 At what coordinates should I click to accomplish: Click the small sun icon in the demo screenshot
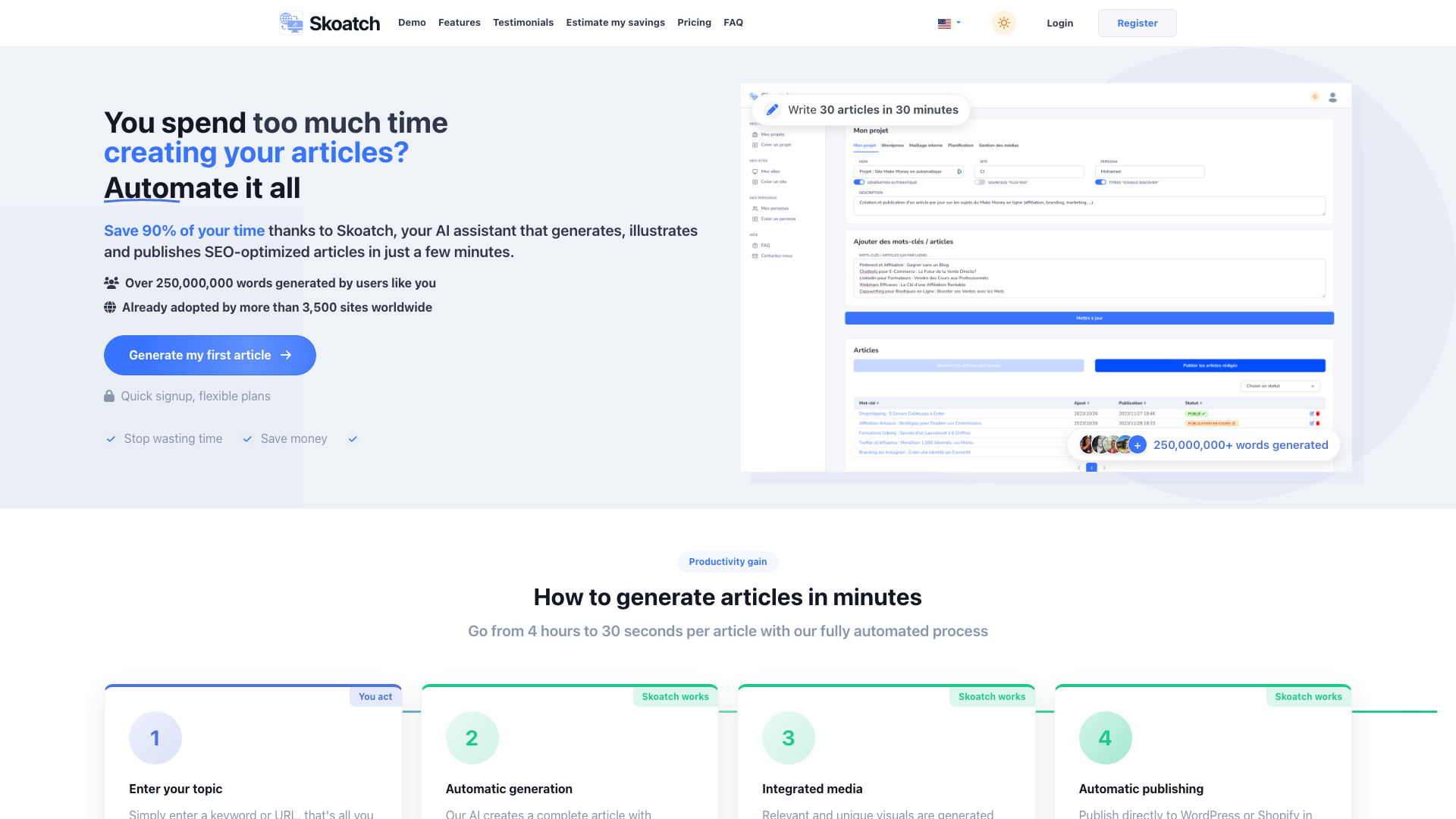coord(1315,96)
